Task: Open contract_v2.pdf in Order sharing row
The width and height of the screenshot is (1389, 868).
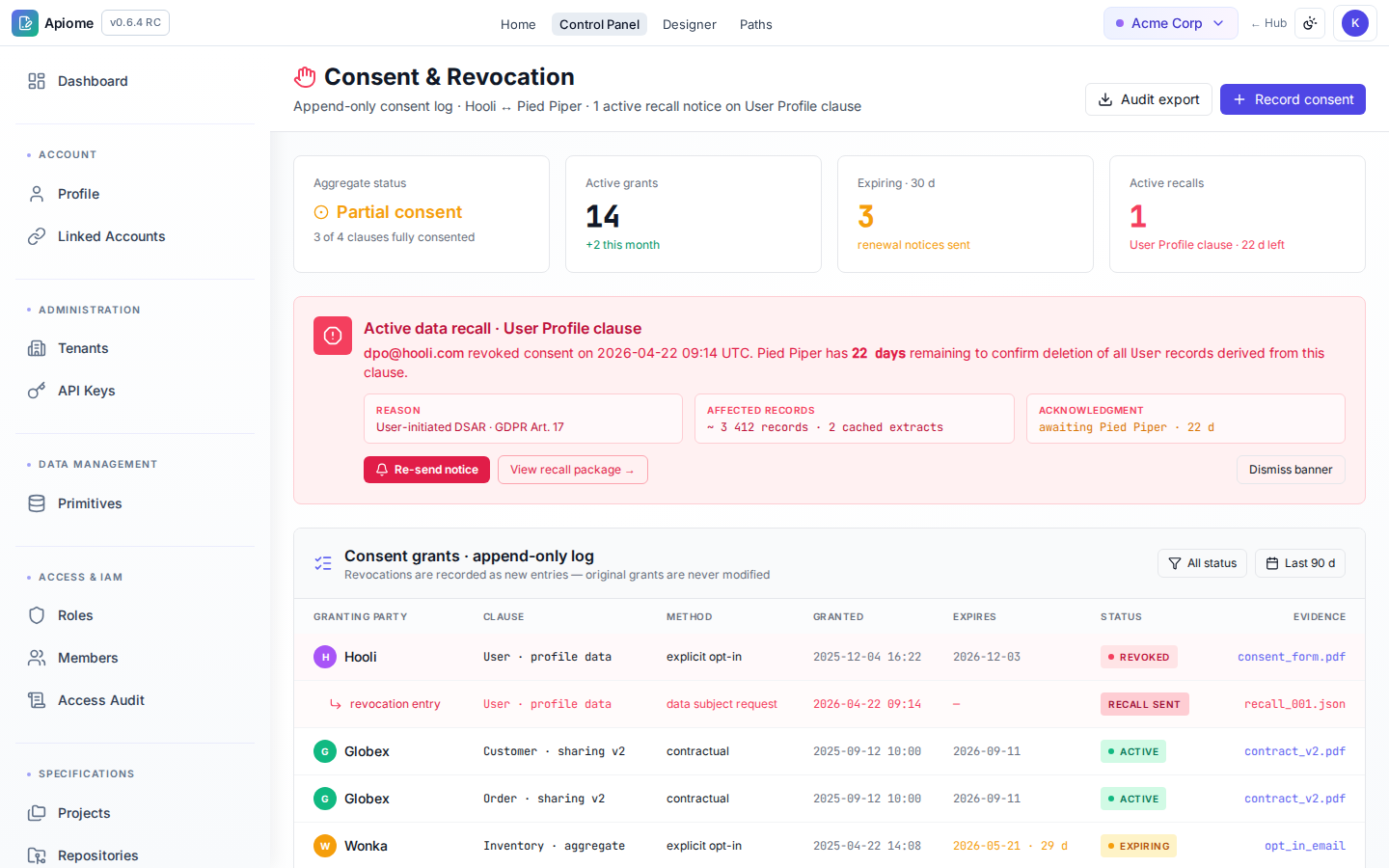Action: point(1294,799)
